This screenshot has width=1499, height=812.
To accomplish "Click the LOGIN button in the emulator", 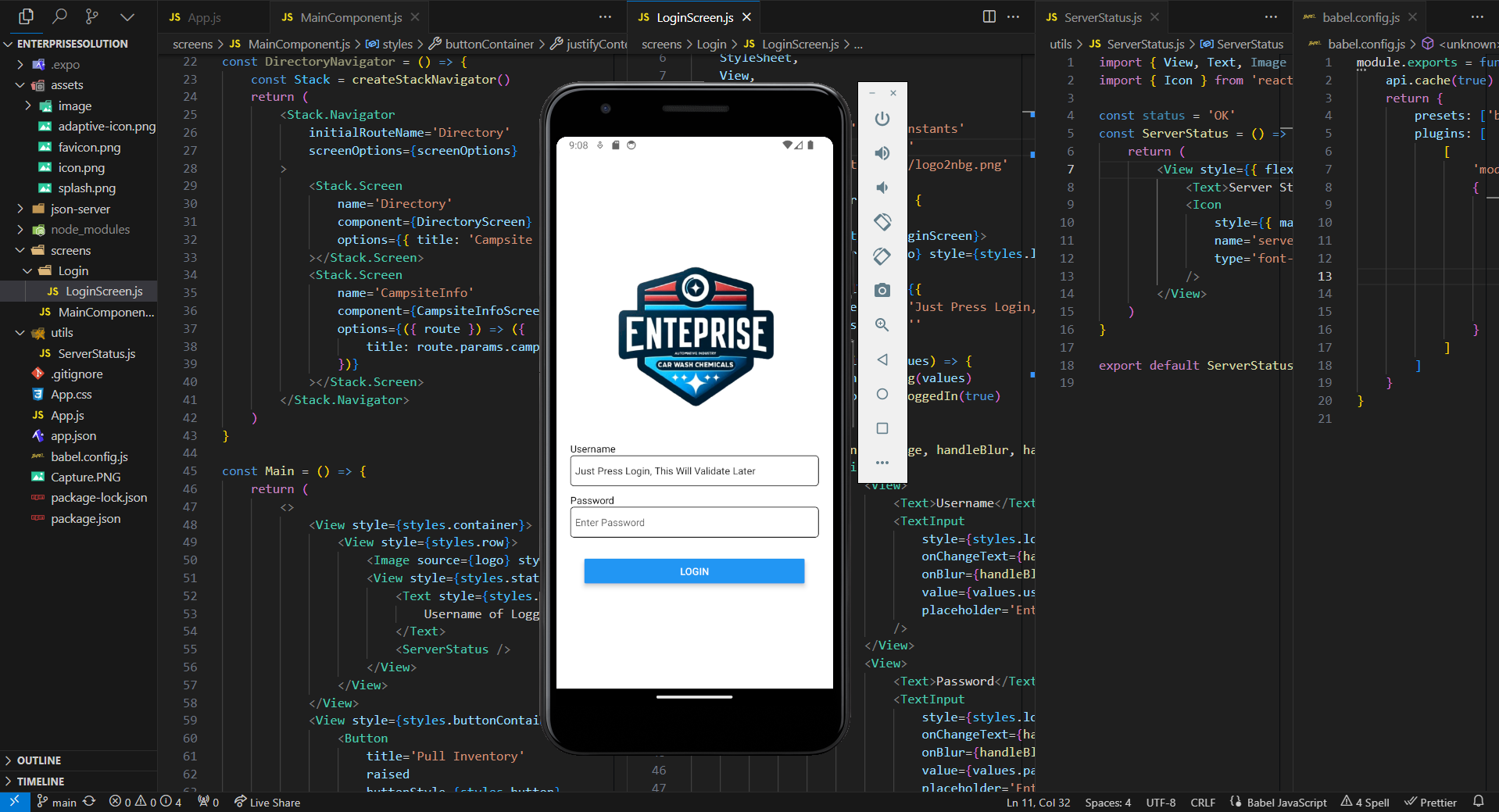I will click(693, 571).
